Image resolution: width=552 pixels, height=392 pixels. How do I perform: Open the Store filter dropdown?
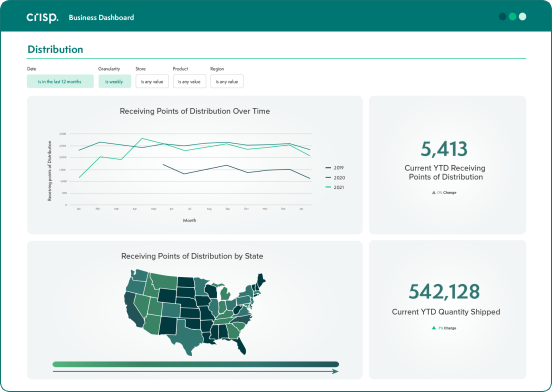pyautogui.click(x=152, y=81)
